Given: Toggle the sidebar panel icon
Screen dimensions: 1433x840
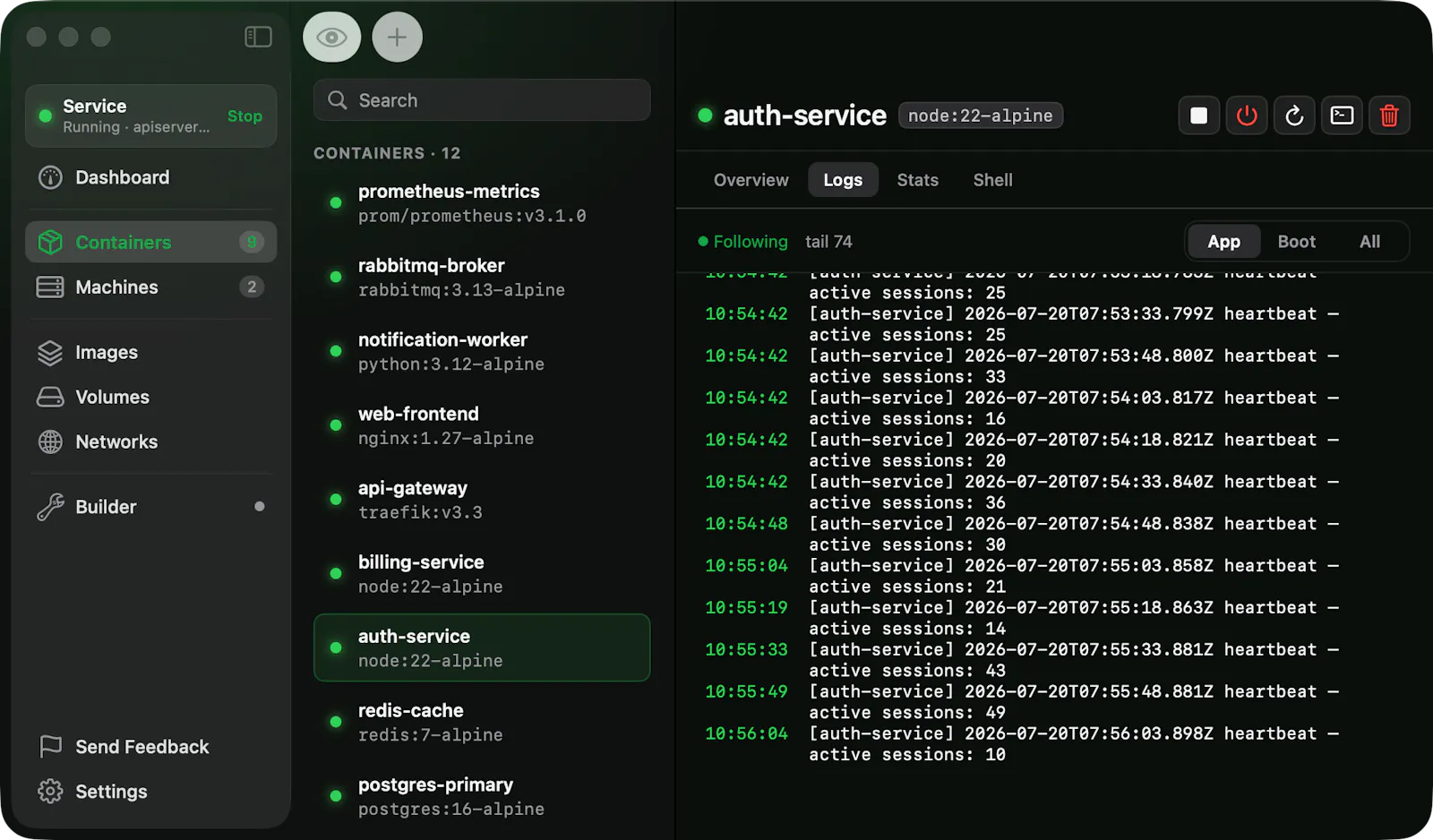Looking at the screenshot, I should tap(258, 37).
